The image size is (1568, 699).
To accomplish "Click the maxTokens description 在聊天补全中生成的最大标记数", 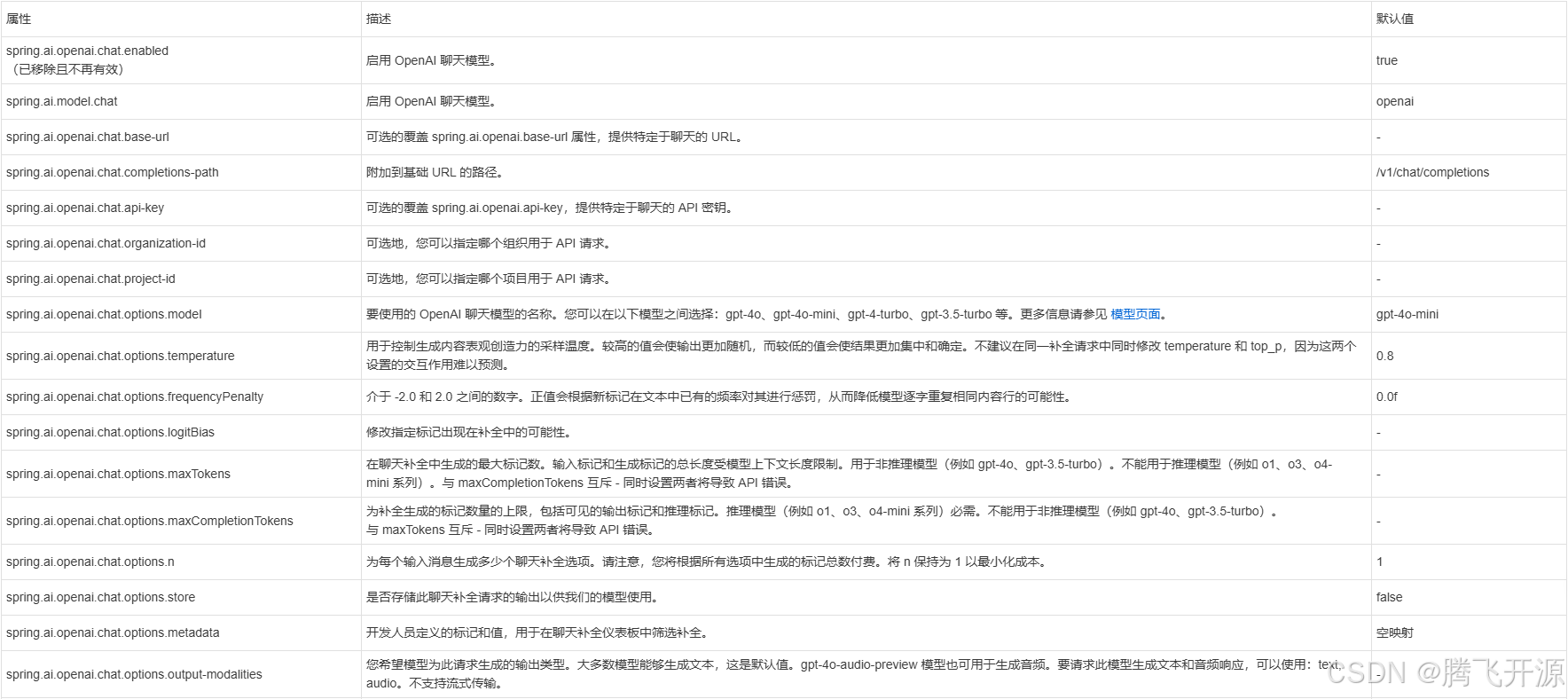I will 849,474.
